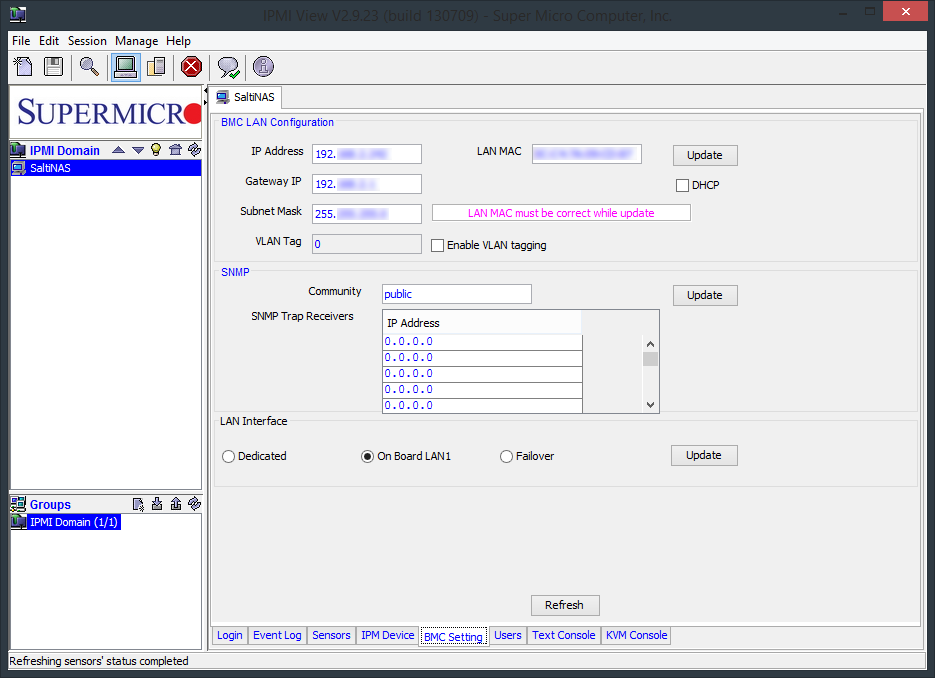Switch to the Text Console tab
Viewport: 935px width, 678px height.
(564, 635)
